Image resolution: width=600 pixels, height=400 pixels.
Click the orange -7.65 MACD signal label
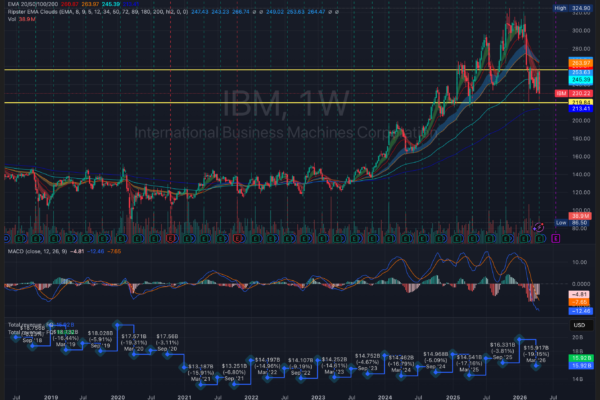coord(581,302)
